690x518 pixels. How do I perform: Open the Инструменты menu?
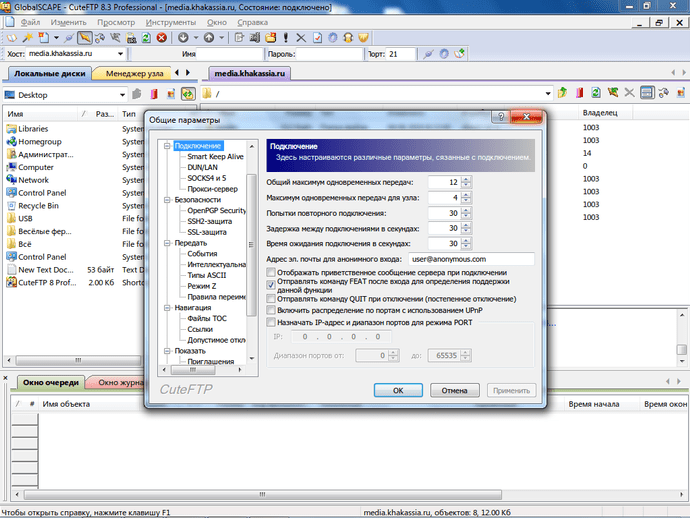pos(171,22)
